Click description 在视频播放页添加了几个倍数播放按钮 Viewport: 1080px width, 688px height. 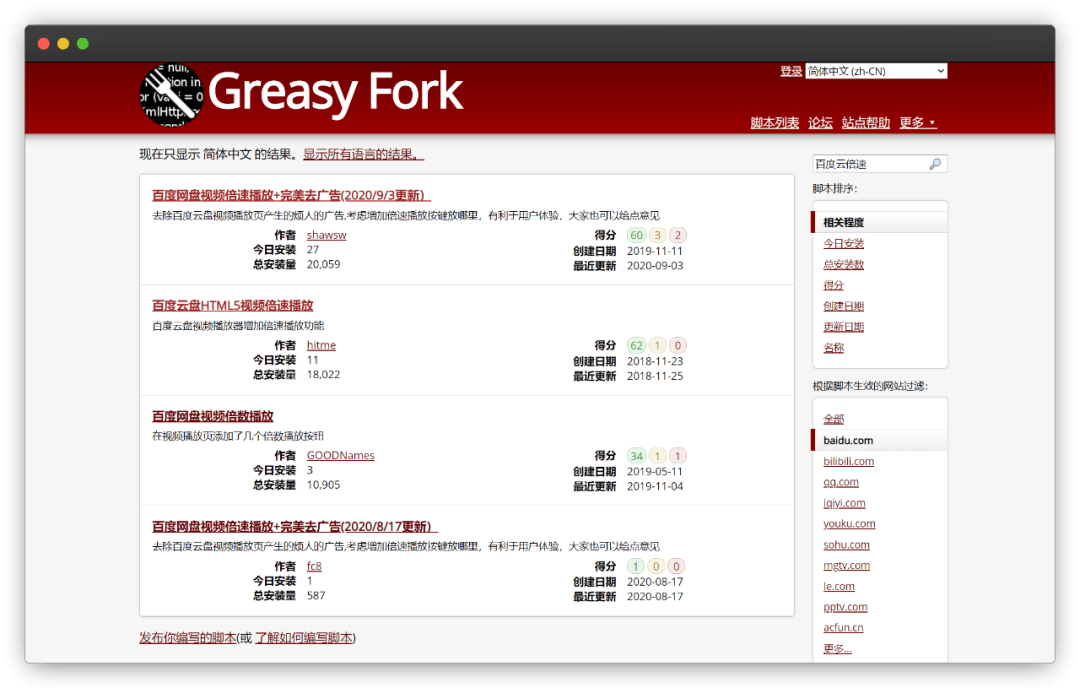[238, 435]
